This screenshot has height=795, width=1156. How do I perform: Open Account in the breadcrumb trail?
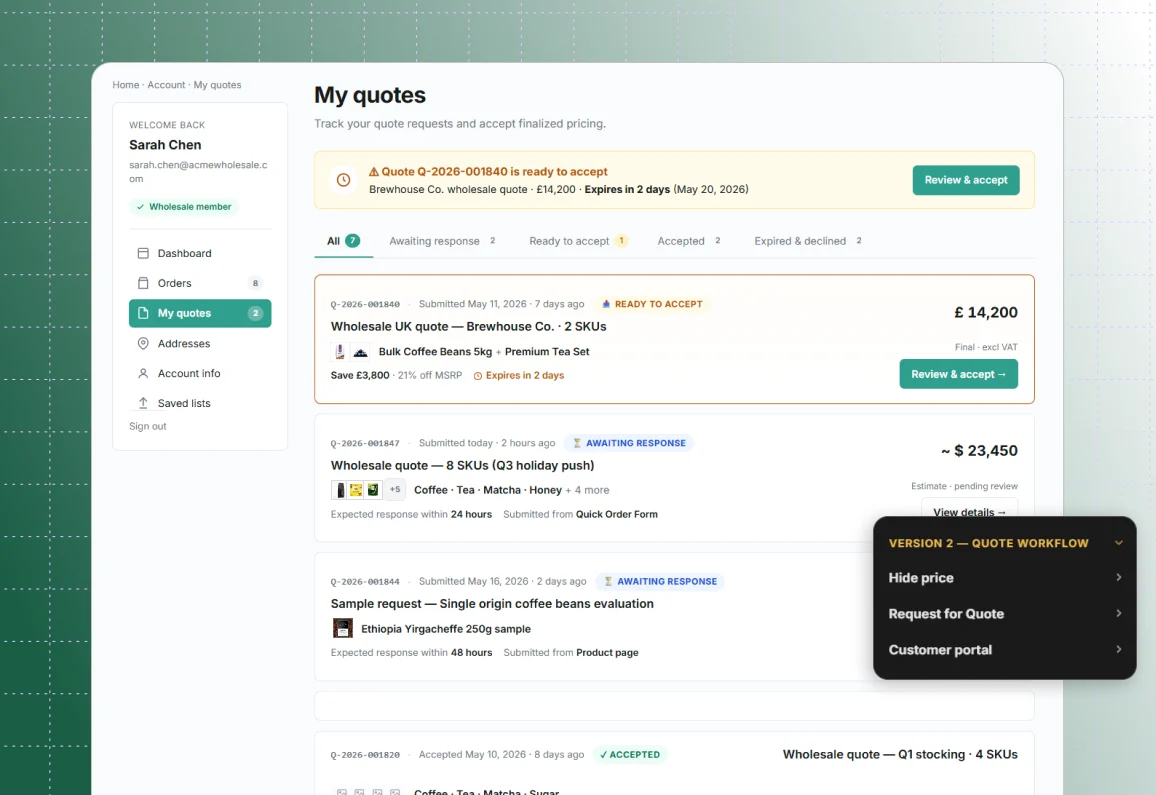[x=166, y=85]
